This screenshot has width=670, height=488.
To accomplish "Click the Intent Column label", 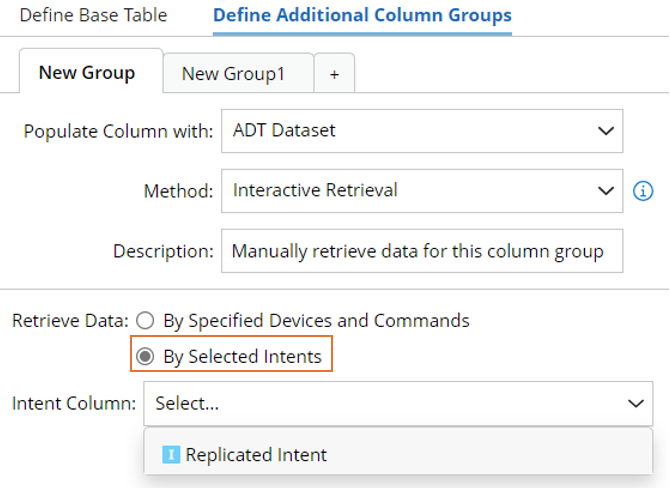I will pyautogui.click(x=73, y=404).
